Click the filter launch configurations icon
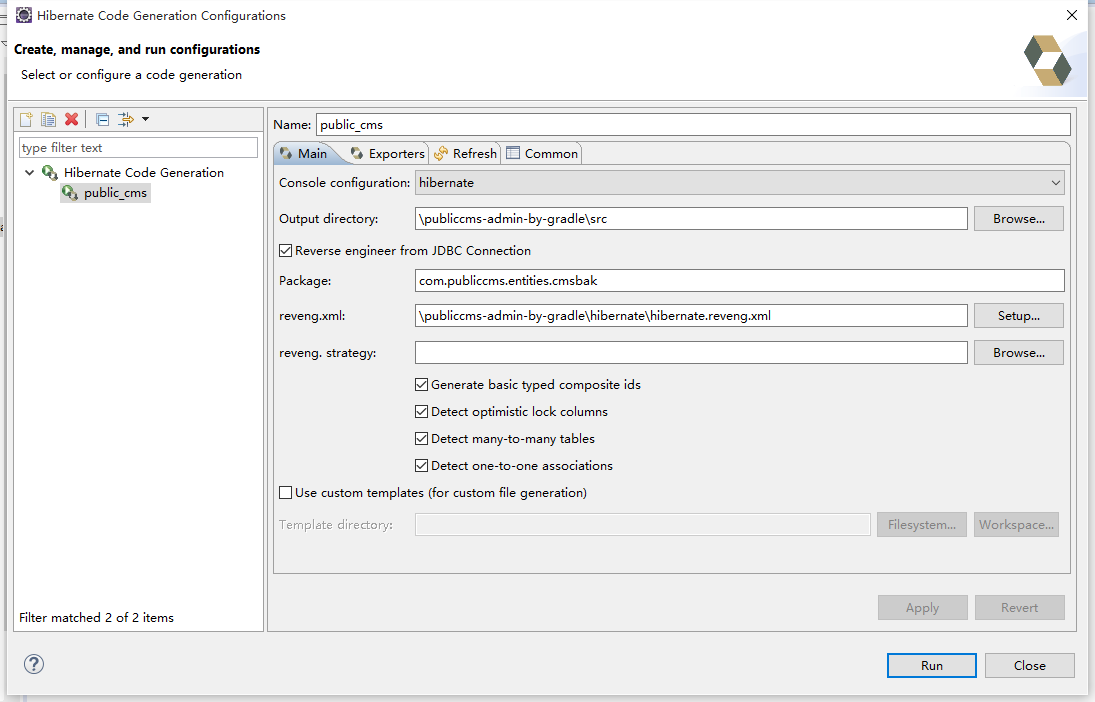The height and width of the screenshot is (702, 1095). click(x=125, y=120)
